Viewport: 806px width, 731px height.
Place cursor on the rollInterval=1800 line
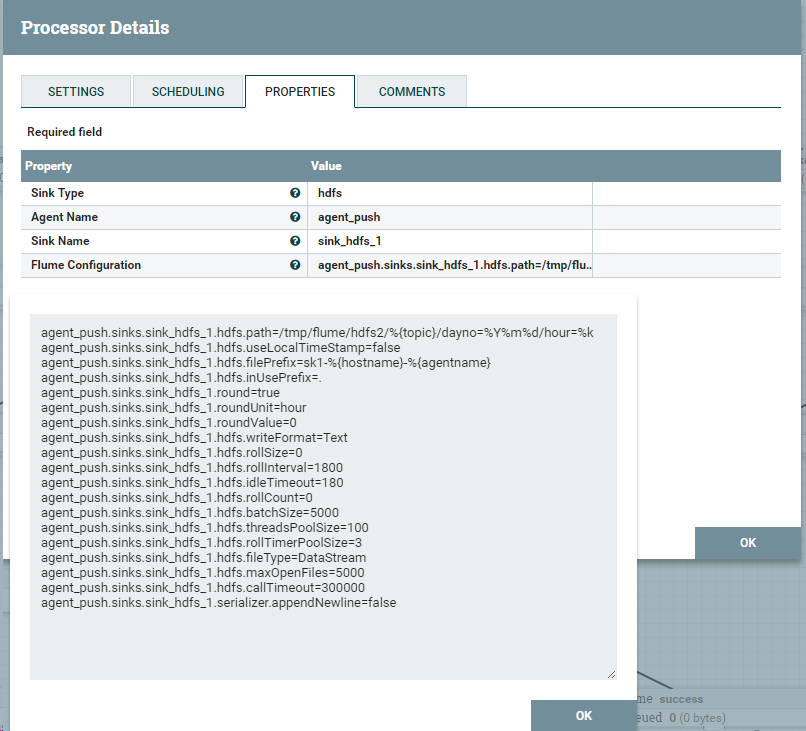(x=192, y=468)
